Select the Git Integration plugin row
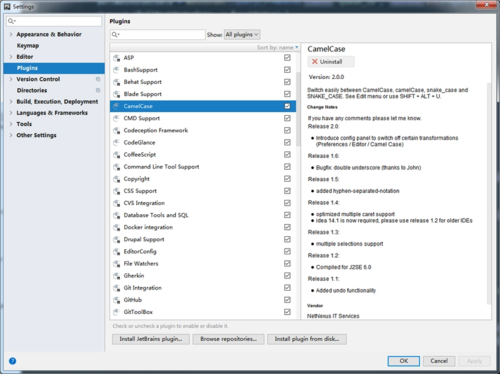Viewport: 500px width, 374px height. pyautogui.click(x=203, y=288)
